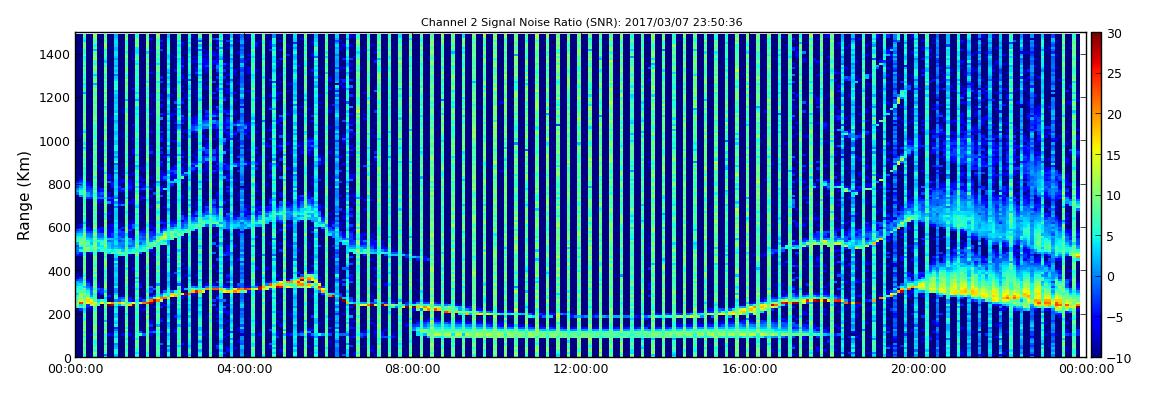The height and width of the screenshot is (407, 1150).
Task: Click the SNR colorbar gradient strip
Action: coord(1096,195)
